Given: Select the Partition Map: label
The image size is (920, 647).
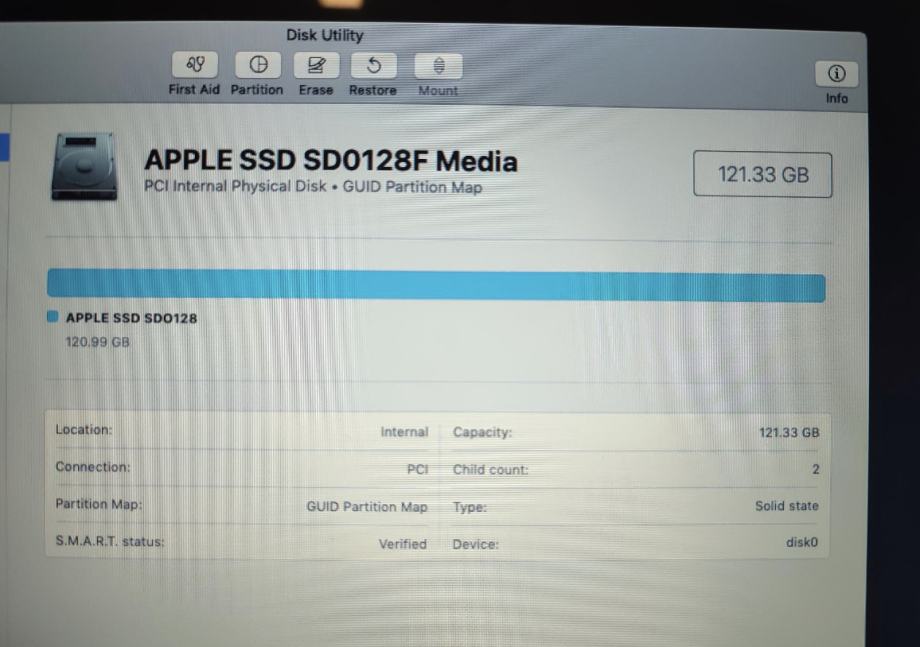Looking at the screenshot, I should (x=99, y=504).
